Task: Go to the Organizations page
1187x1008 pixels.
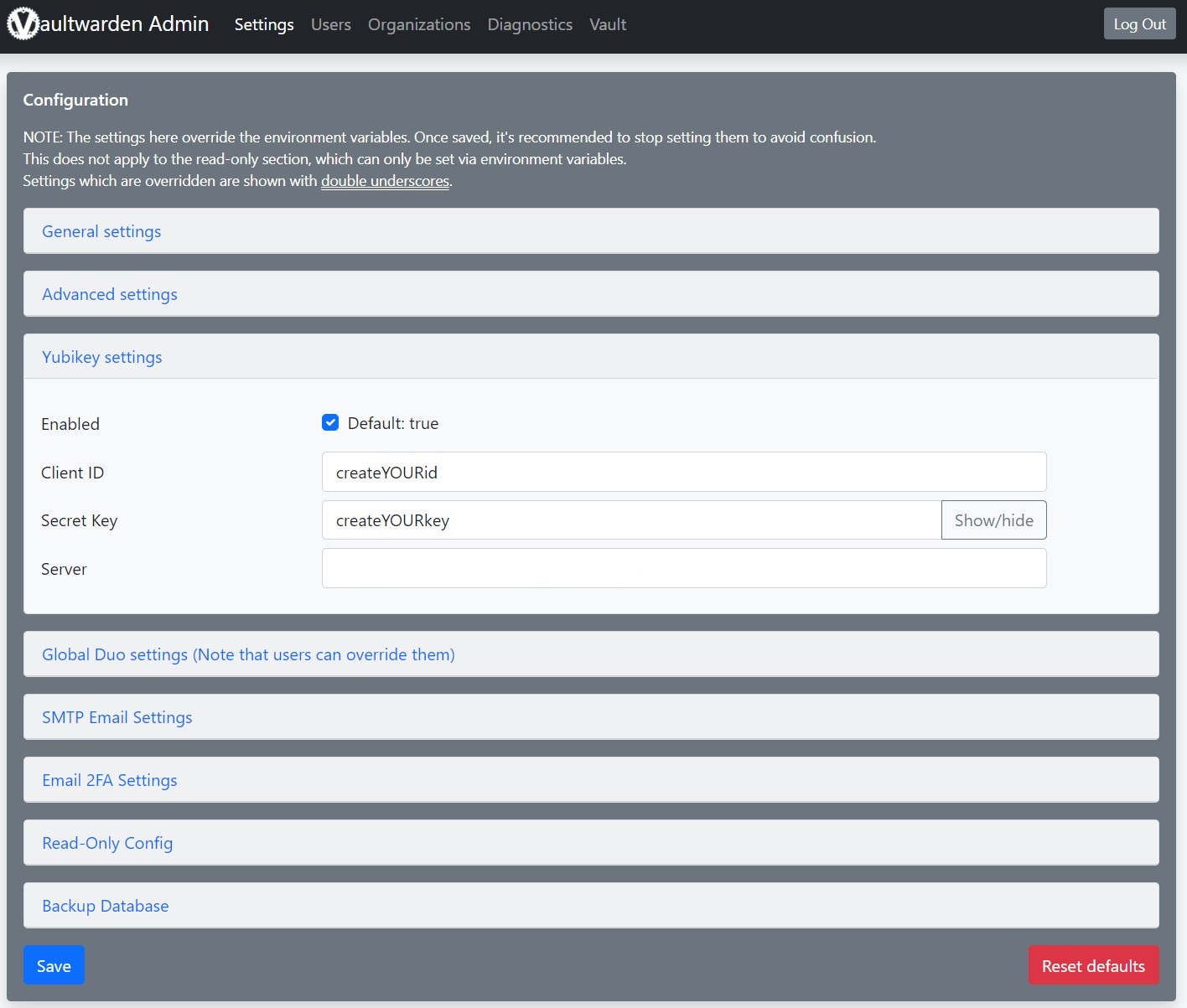Action: pos(419,24)
